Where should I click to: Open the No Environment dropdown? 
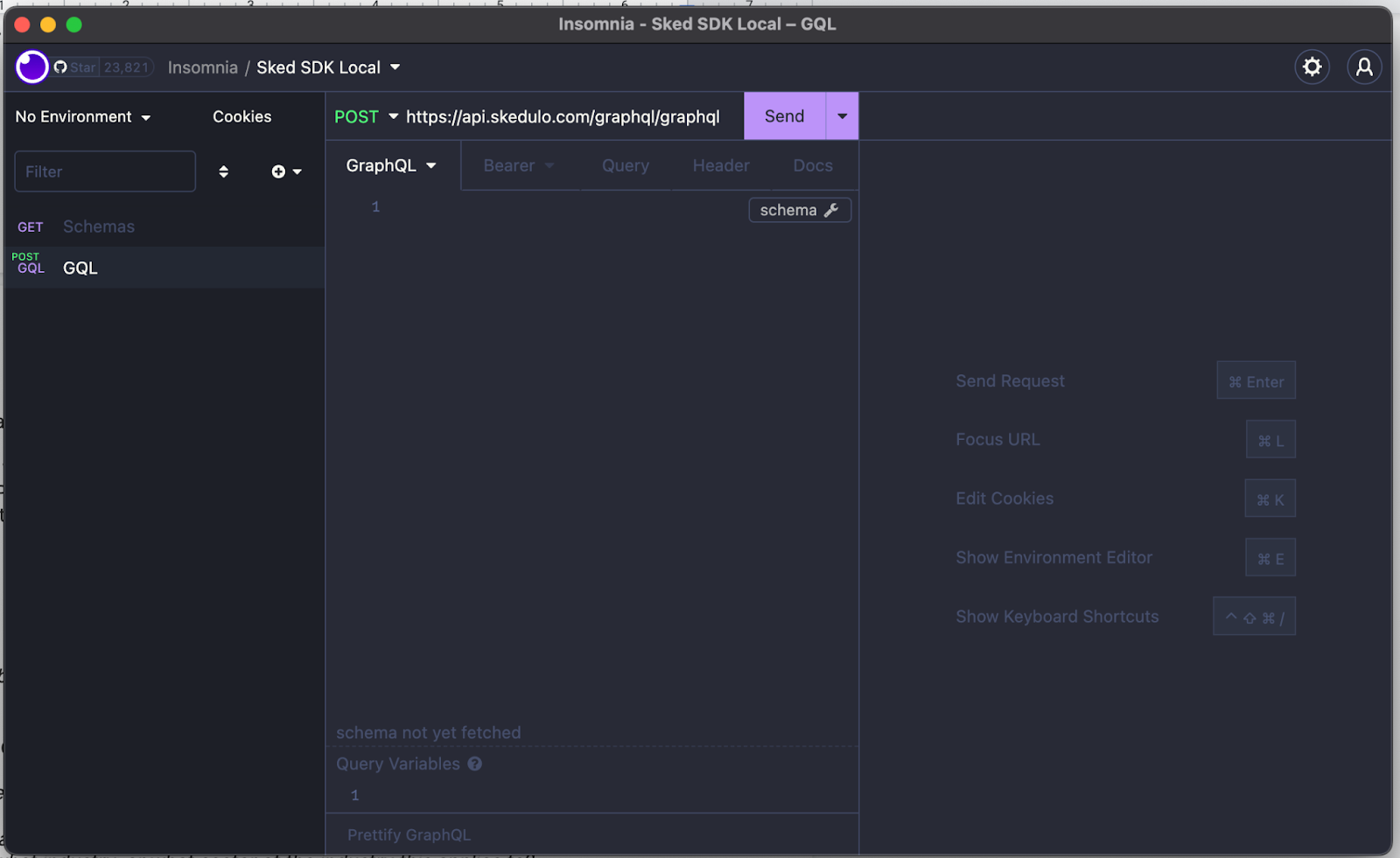coord(83,116)
